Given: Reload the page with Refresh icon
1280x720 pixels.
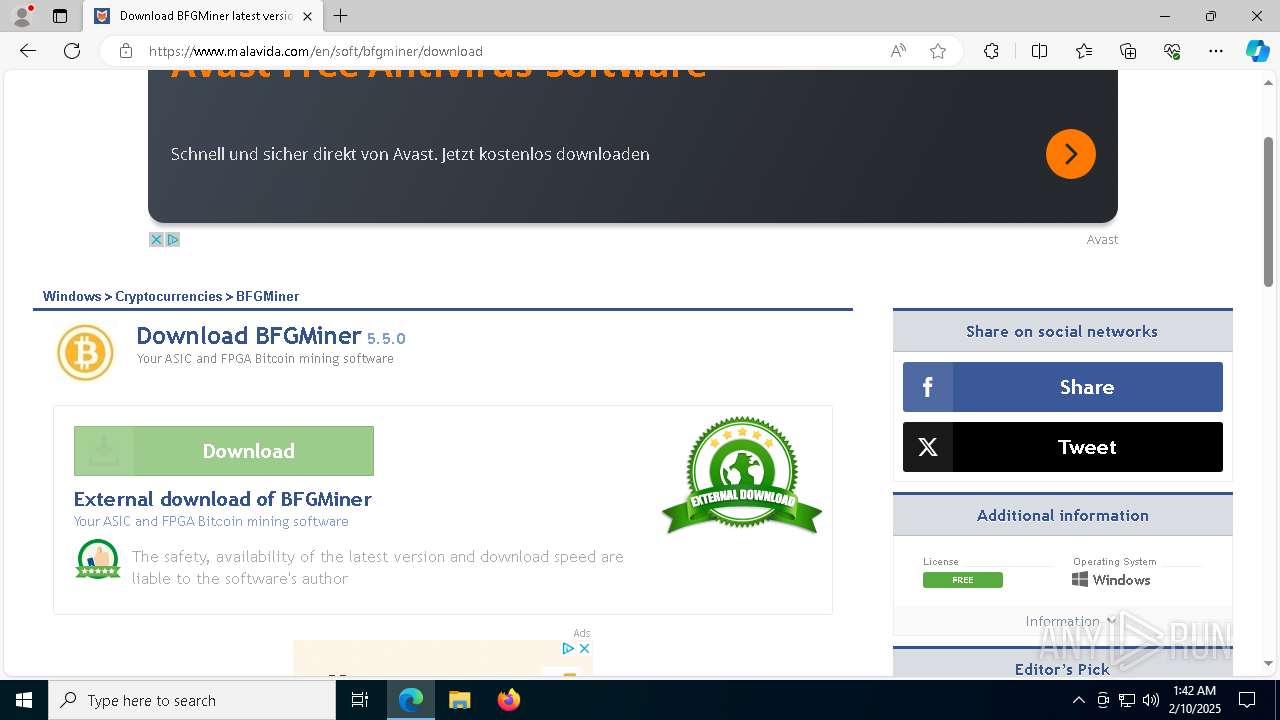Looking at the screenshot, I should [72, 51].
